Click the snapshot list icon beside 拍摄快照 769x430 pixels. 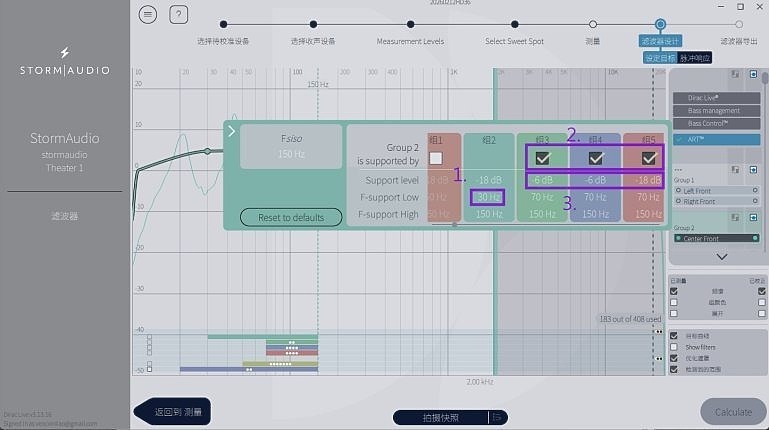click(497, 417)
